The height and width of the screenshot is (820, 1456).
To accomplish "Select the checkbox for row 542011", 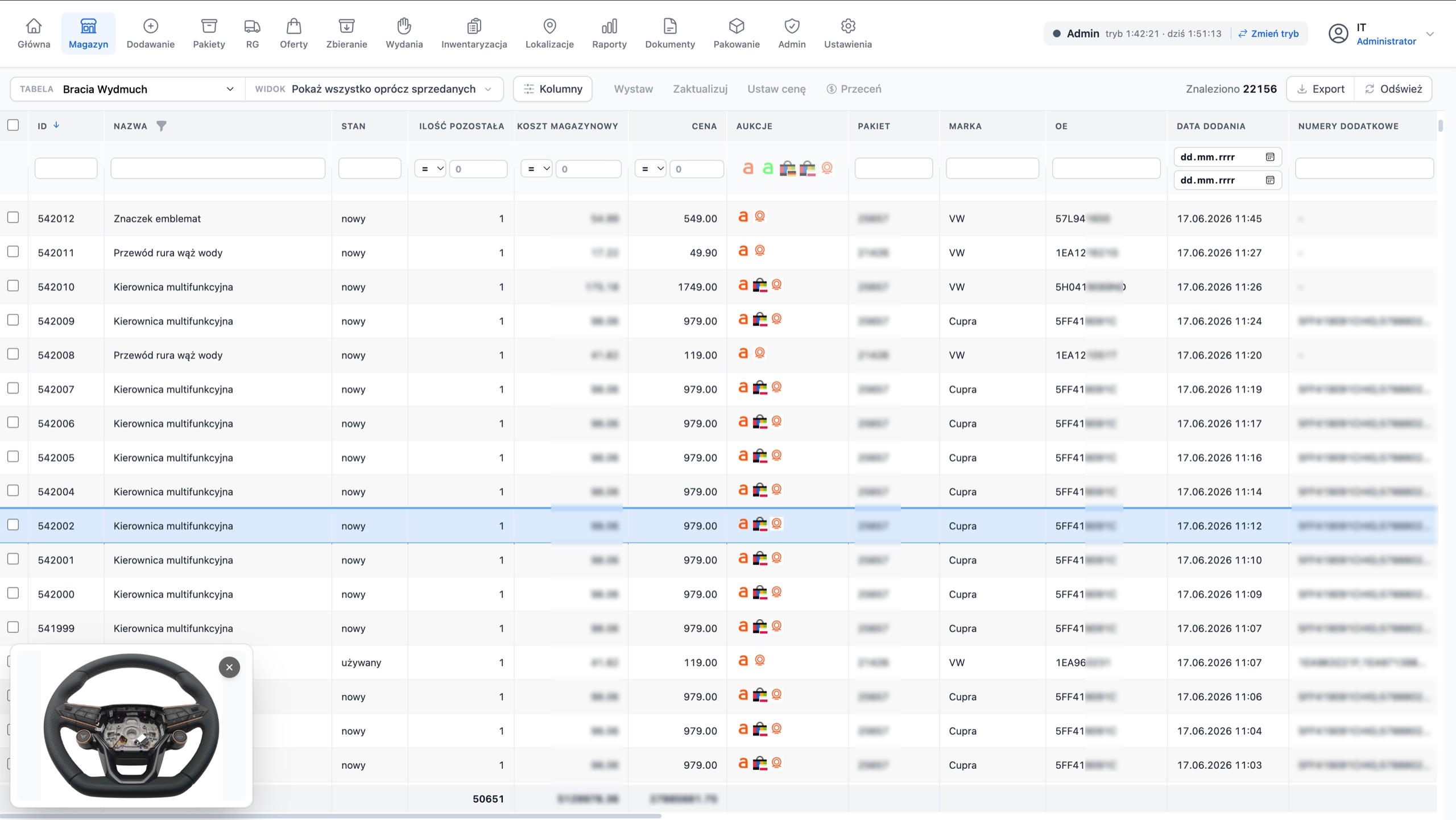I will [13, 251].
